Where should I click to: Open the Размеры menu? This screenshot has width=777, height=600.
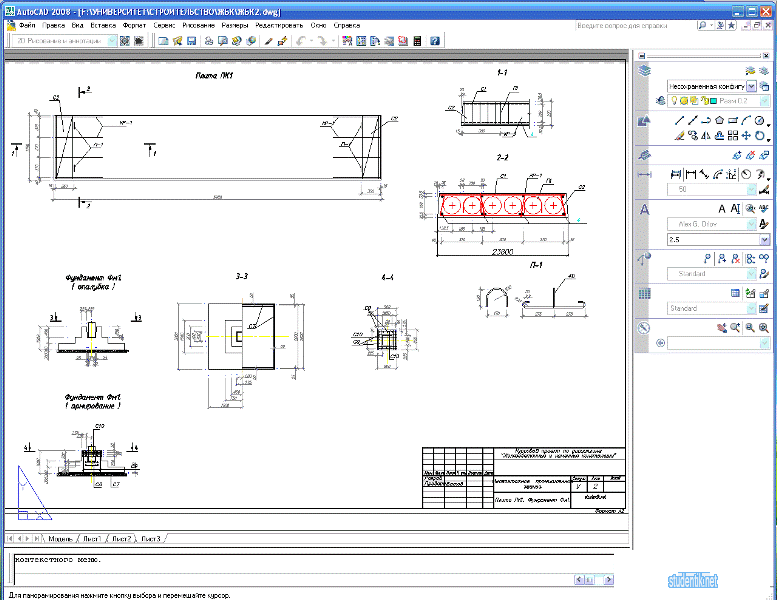pyautogui.click(x=235, y=25)
